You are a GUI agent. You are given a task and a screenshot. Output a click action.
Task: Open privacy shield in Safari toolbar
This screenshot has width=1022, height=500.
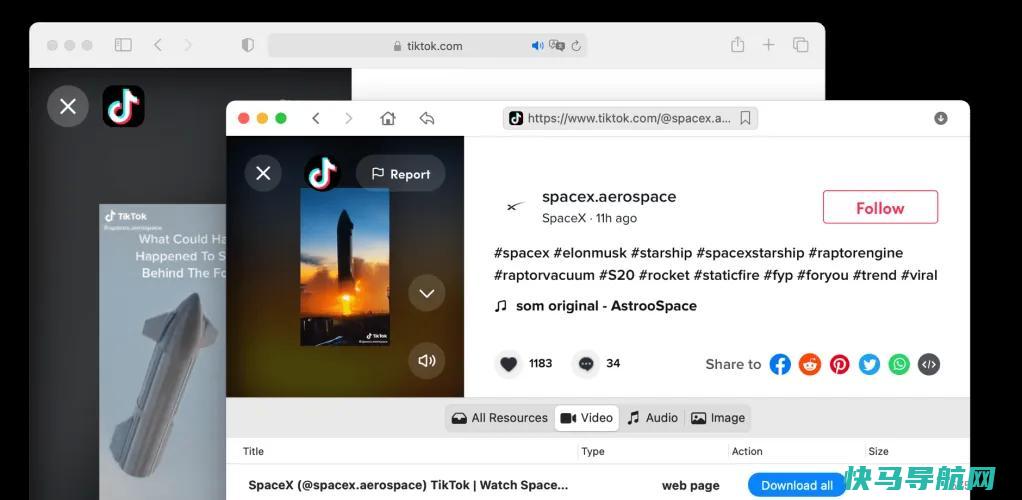click(x=247, y=45)
